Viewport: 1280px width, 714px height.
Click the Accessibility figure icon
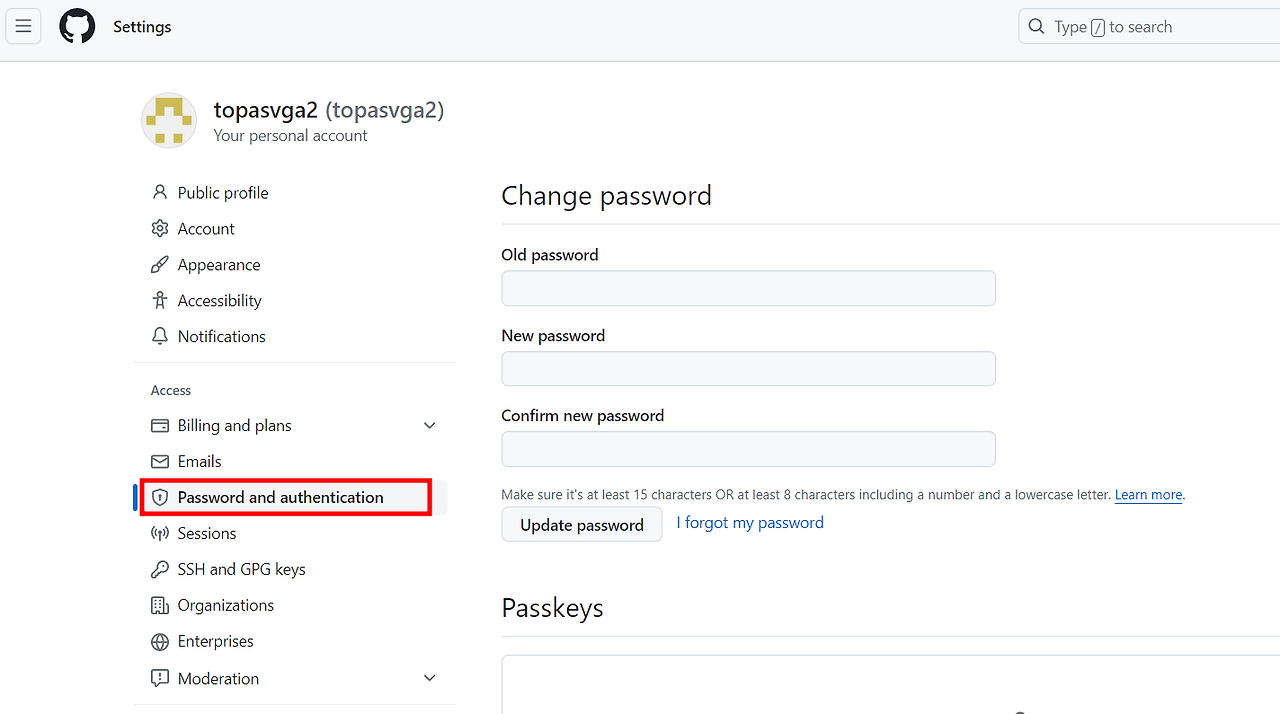coord(160,300)
